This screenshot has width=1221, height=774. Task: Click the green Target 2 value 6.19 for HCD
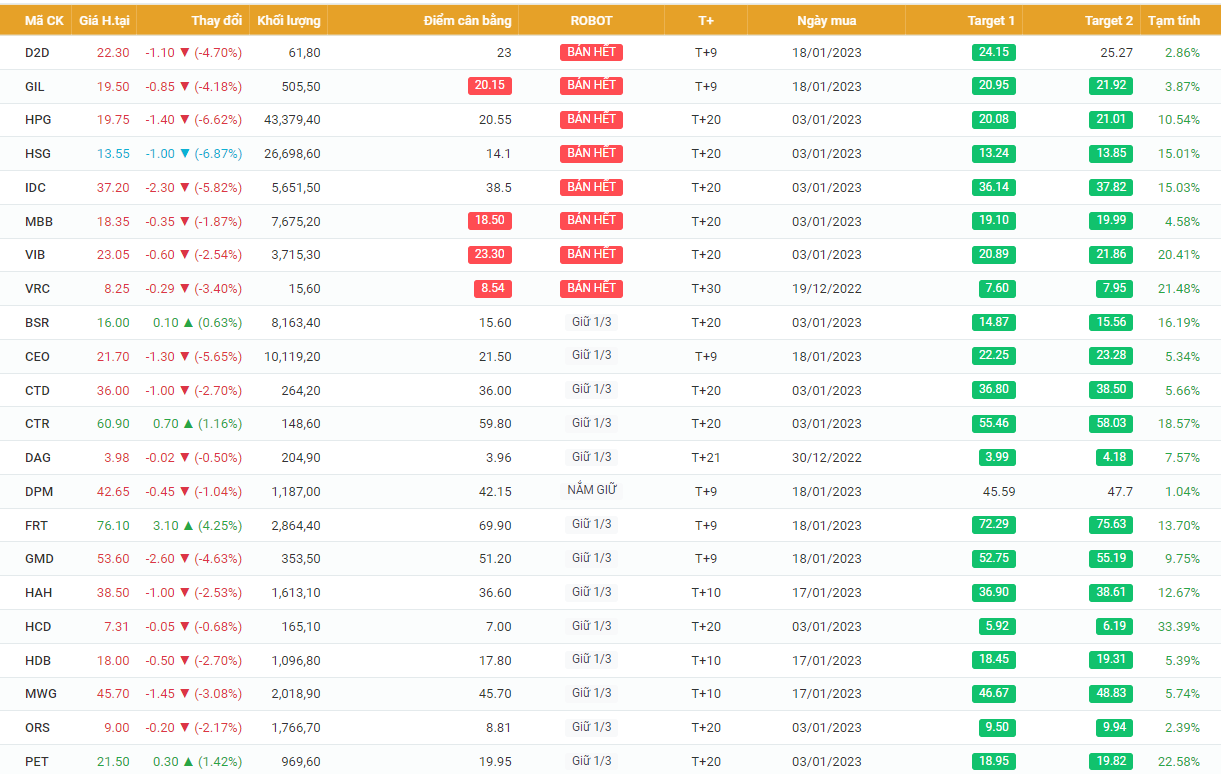pyautogui.click(x=1115, y=627)
